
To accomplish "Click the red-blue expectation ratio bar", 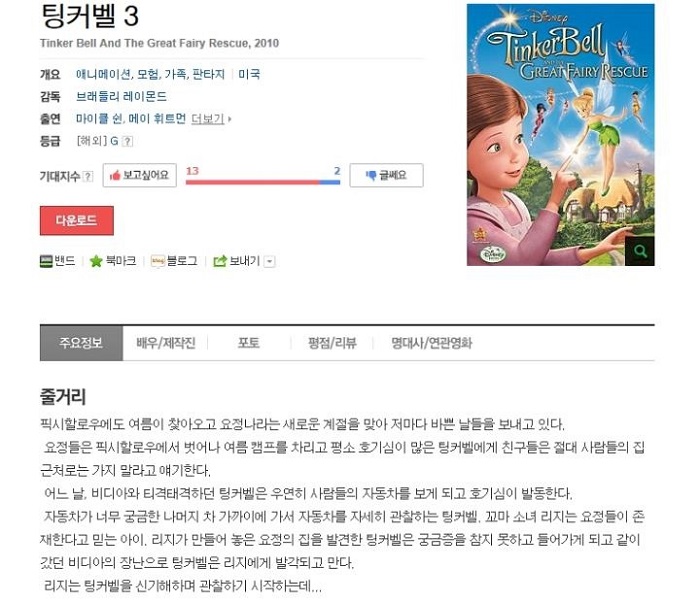I will pos(263,182).
